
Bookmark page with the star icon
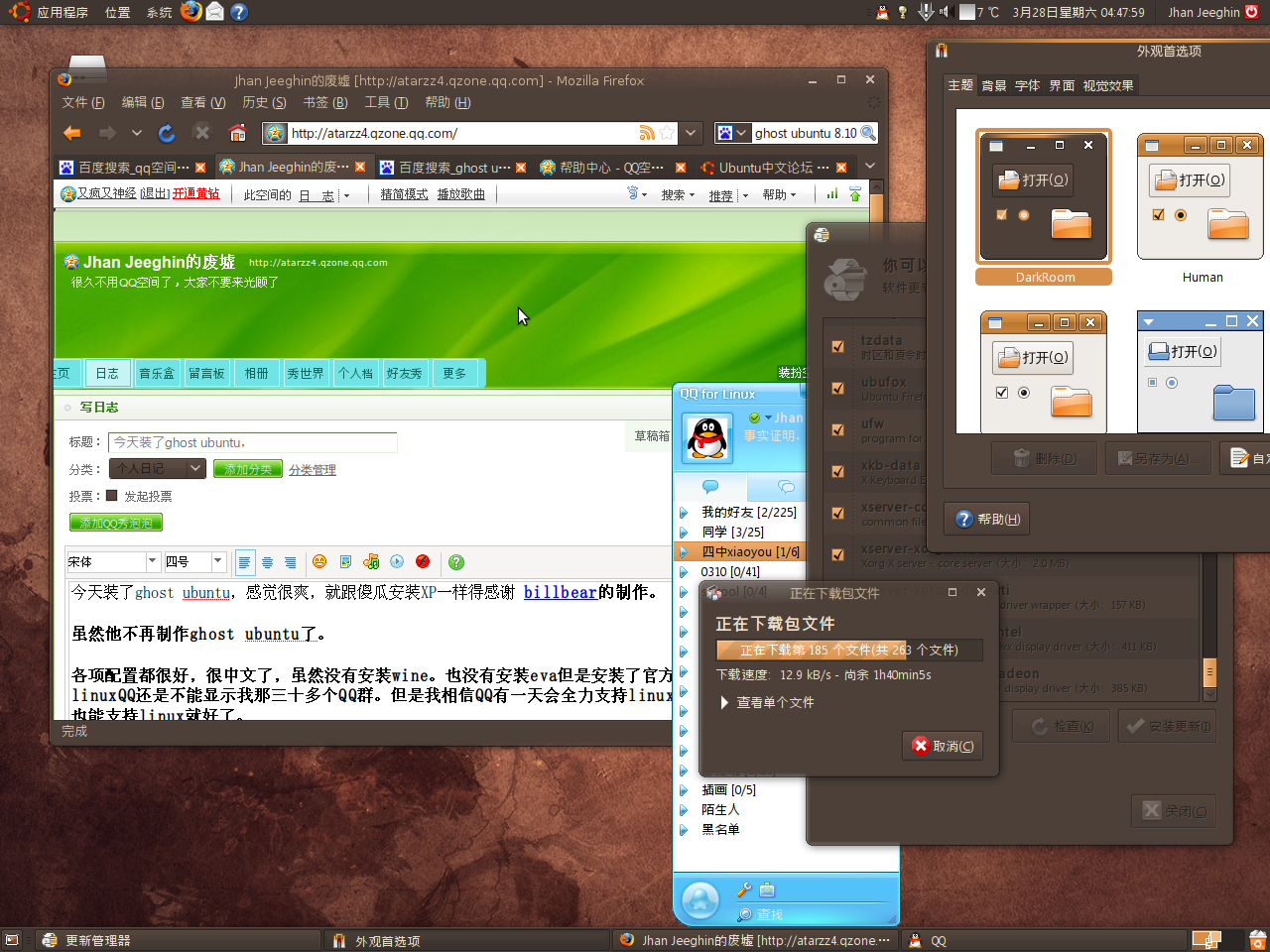pyautogui.click(x=668, y=133)
